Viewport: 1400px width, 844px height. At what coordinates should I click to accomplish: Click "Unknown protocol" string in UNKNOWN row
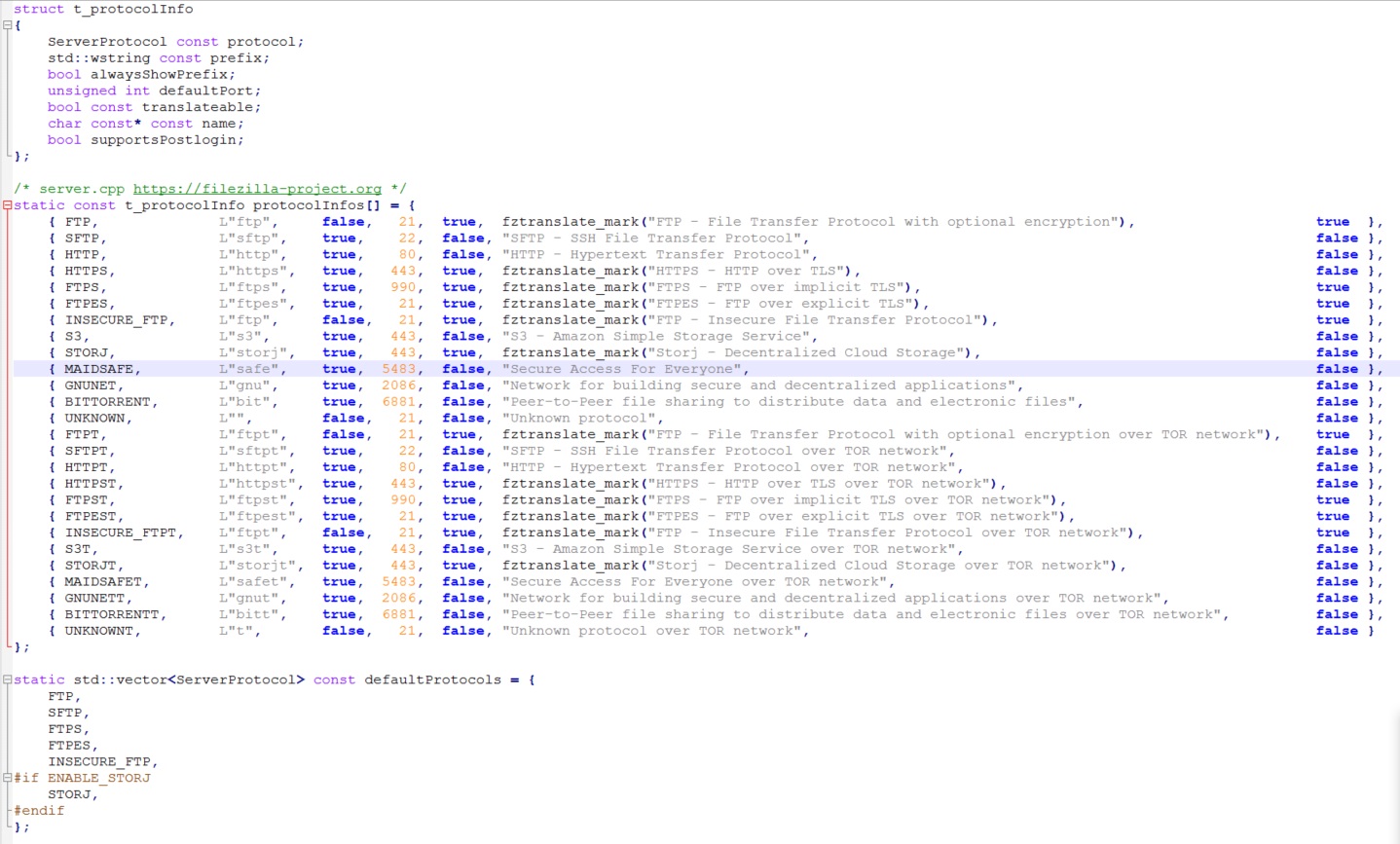tap(579, 419)
